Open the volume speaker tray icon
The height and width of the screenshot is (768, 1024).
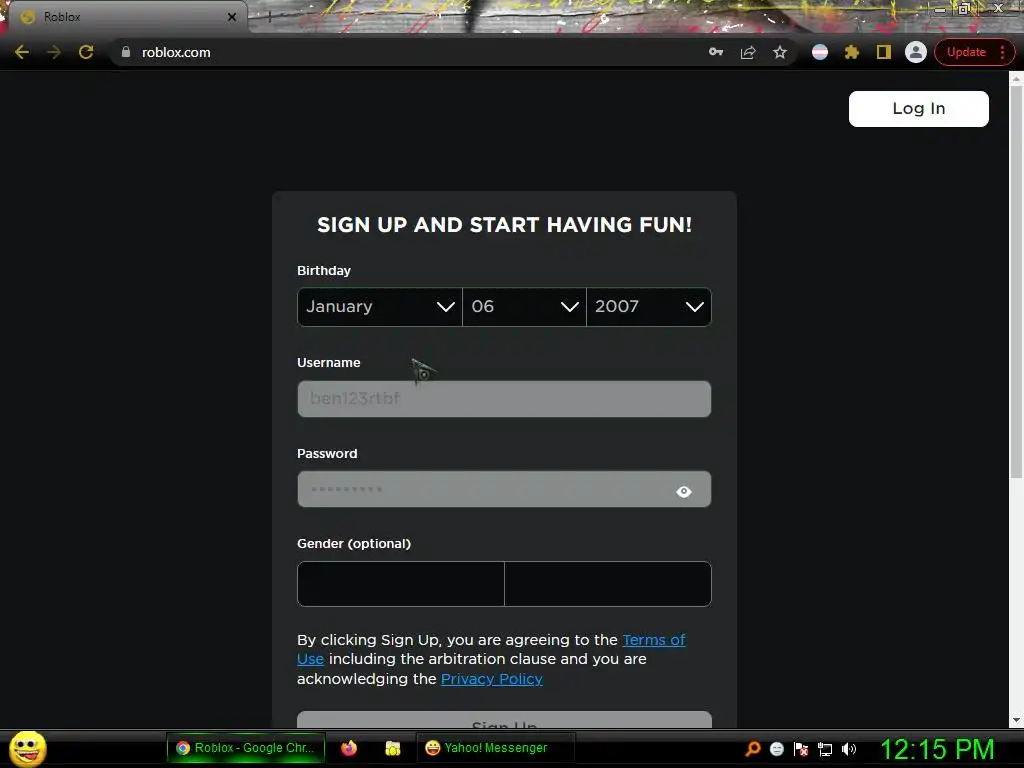pos(849,749)
